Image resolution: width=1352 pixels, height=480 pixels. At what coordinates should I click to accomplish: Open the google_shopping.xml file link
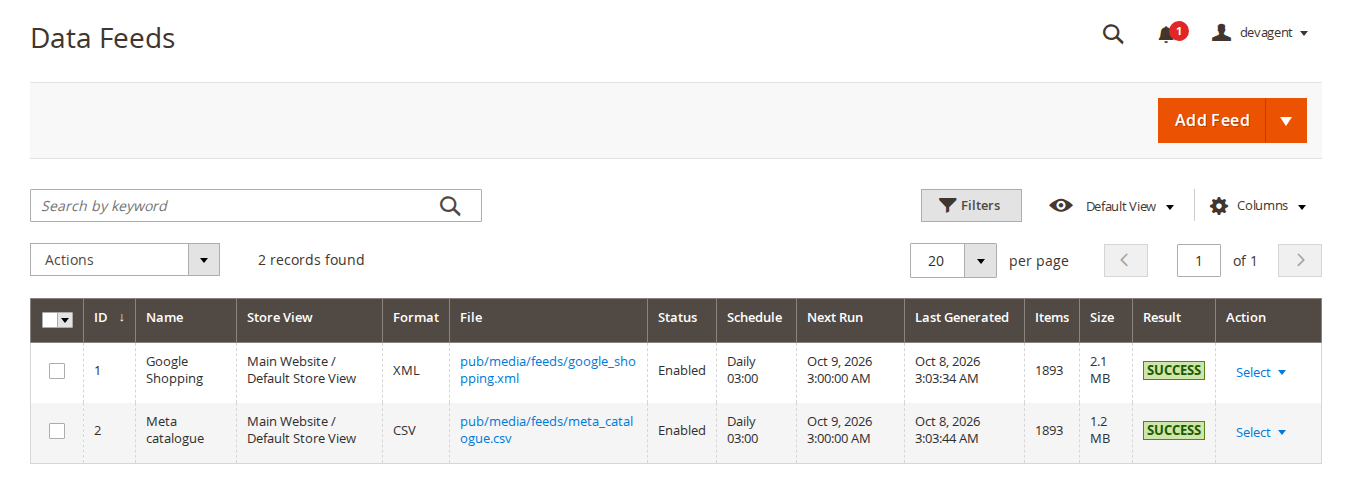pyautogui.click(x=547, y=370)
